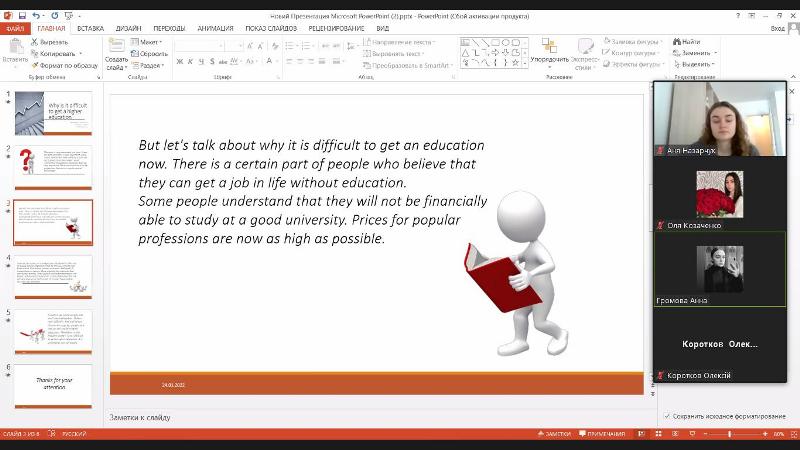Switch to the ВСТАВКА ribbon tab

[x=90, y=29]
